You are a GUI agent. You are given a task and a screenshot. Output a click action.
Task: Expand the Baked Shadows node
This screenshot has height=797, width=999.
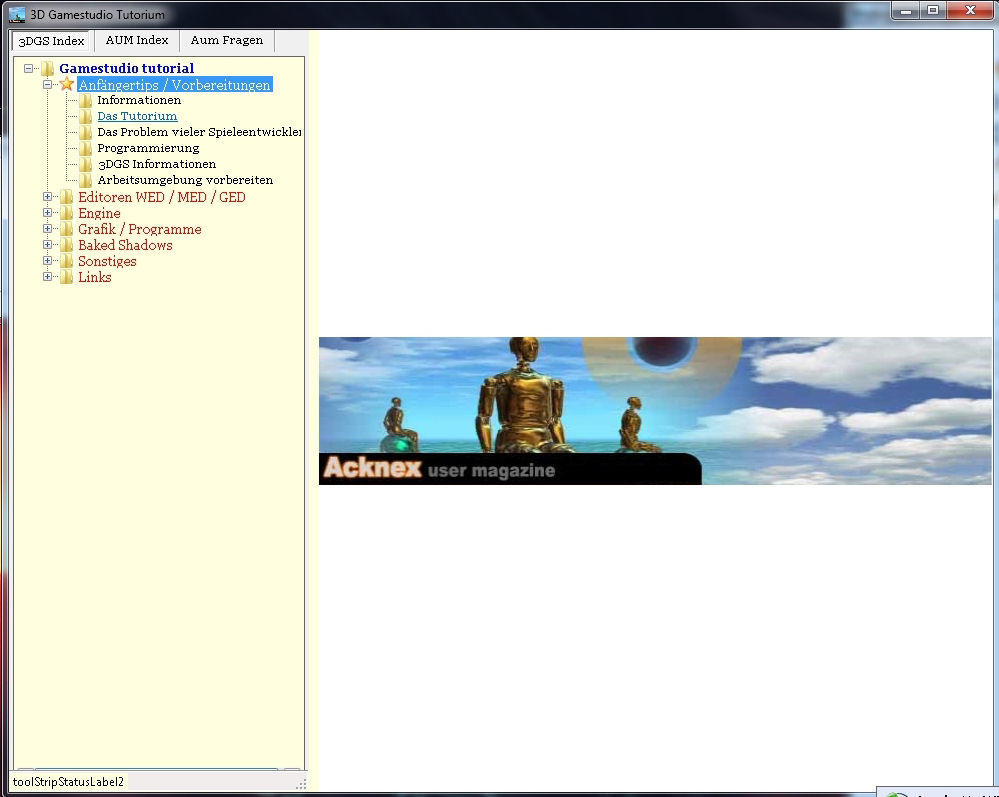47,245
